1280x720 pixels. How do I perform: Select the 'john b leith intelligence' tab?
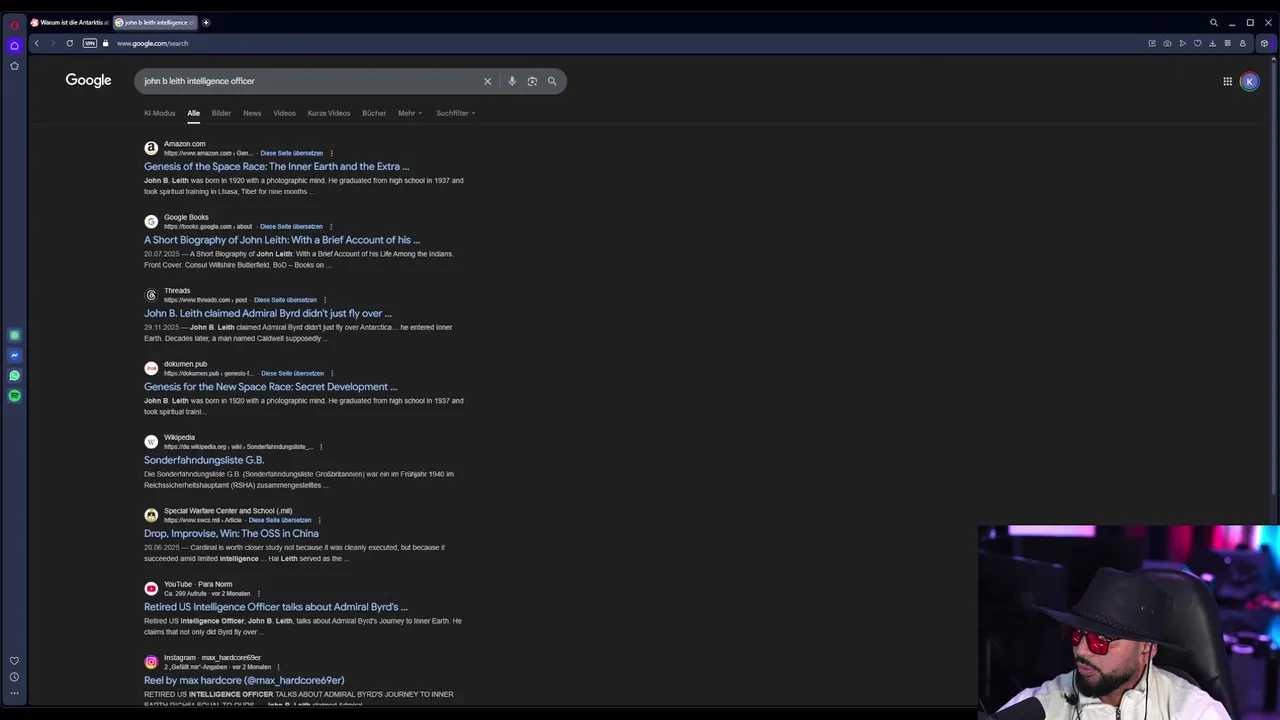155,22
